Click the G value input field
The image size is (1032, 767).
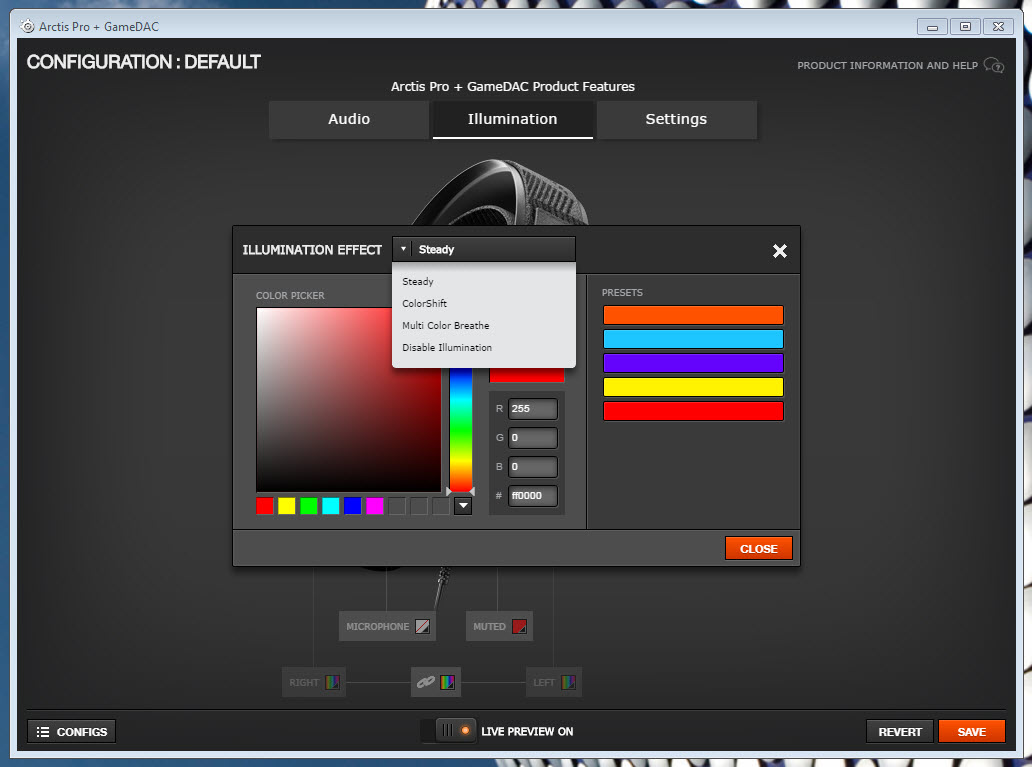532,437
